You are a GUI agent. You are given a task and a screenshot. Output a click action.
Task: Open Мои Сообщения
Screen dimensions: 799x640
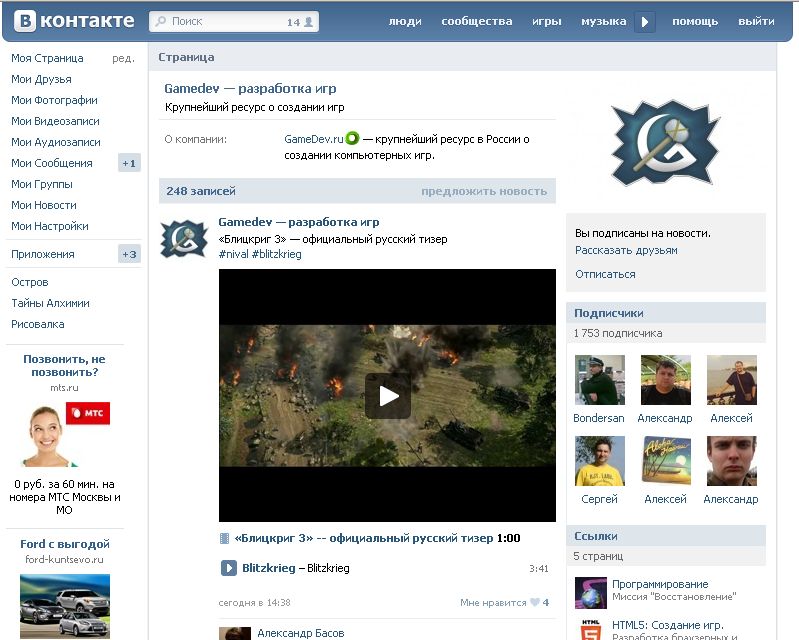tap(51, 163)
